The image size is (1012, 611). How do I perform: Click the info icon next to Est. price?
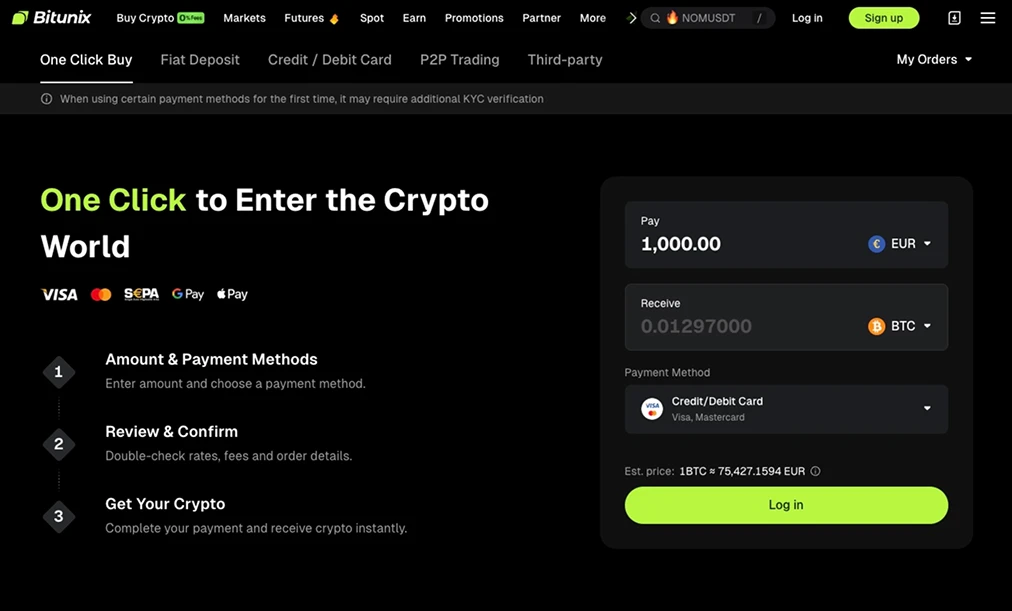coord(815,470)
